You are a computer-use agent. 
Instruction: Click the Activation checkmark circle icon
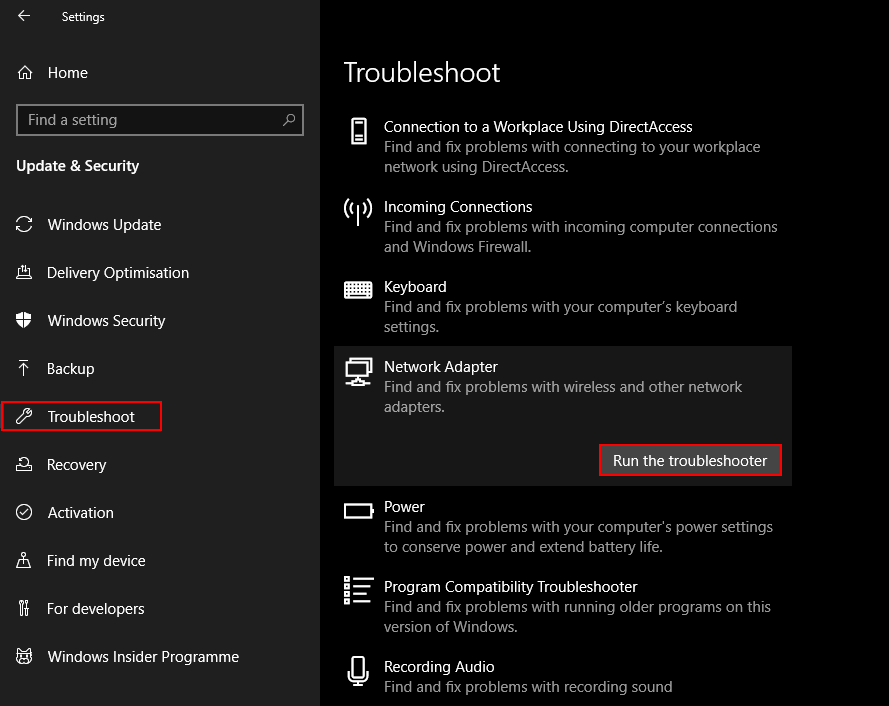pyautogui.click(x=24, y=512)
